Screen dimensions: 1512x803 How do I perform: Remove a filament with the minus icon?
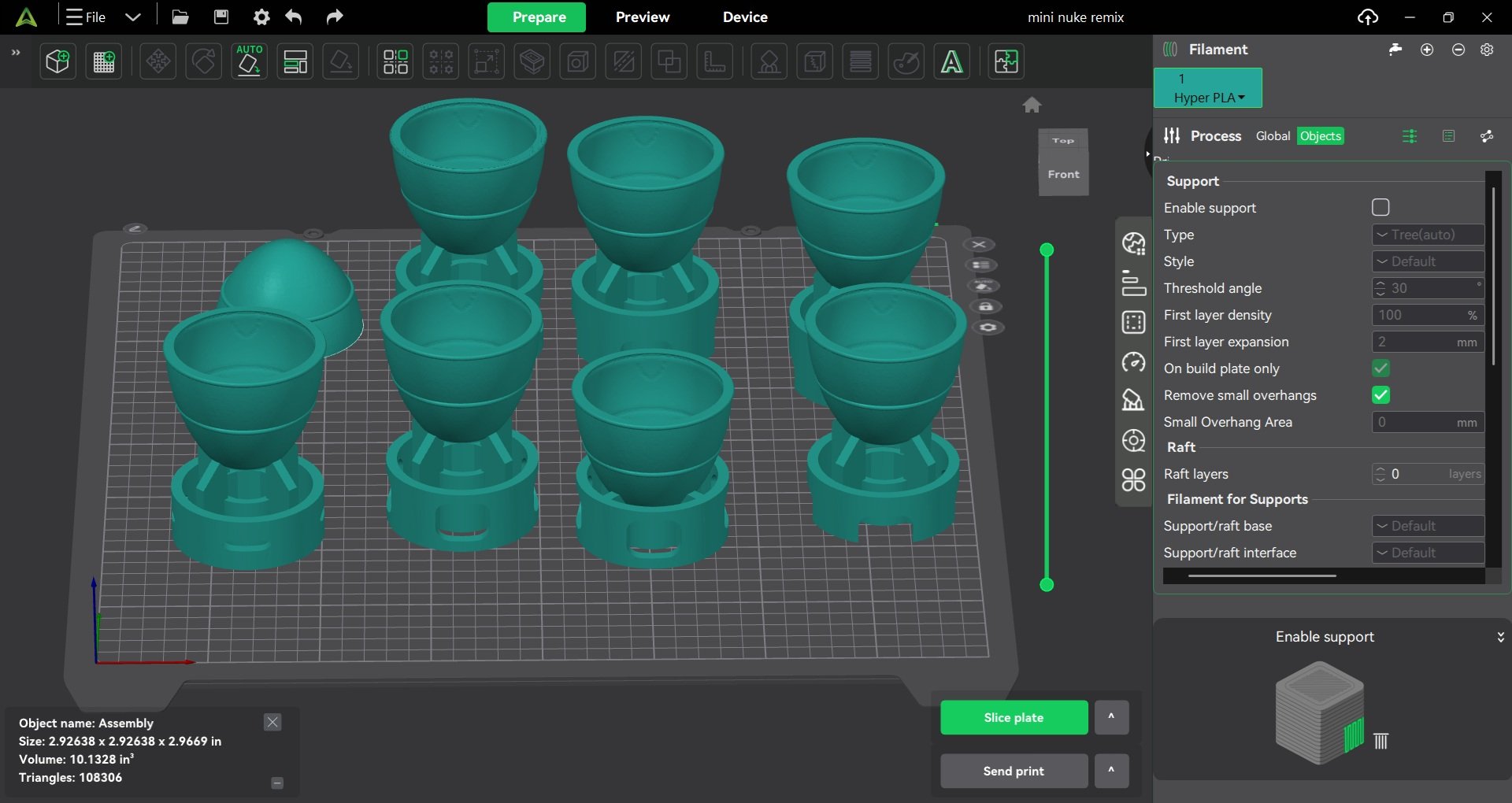[x=1458, y=50]
